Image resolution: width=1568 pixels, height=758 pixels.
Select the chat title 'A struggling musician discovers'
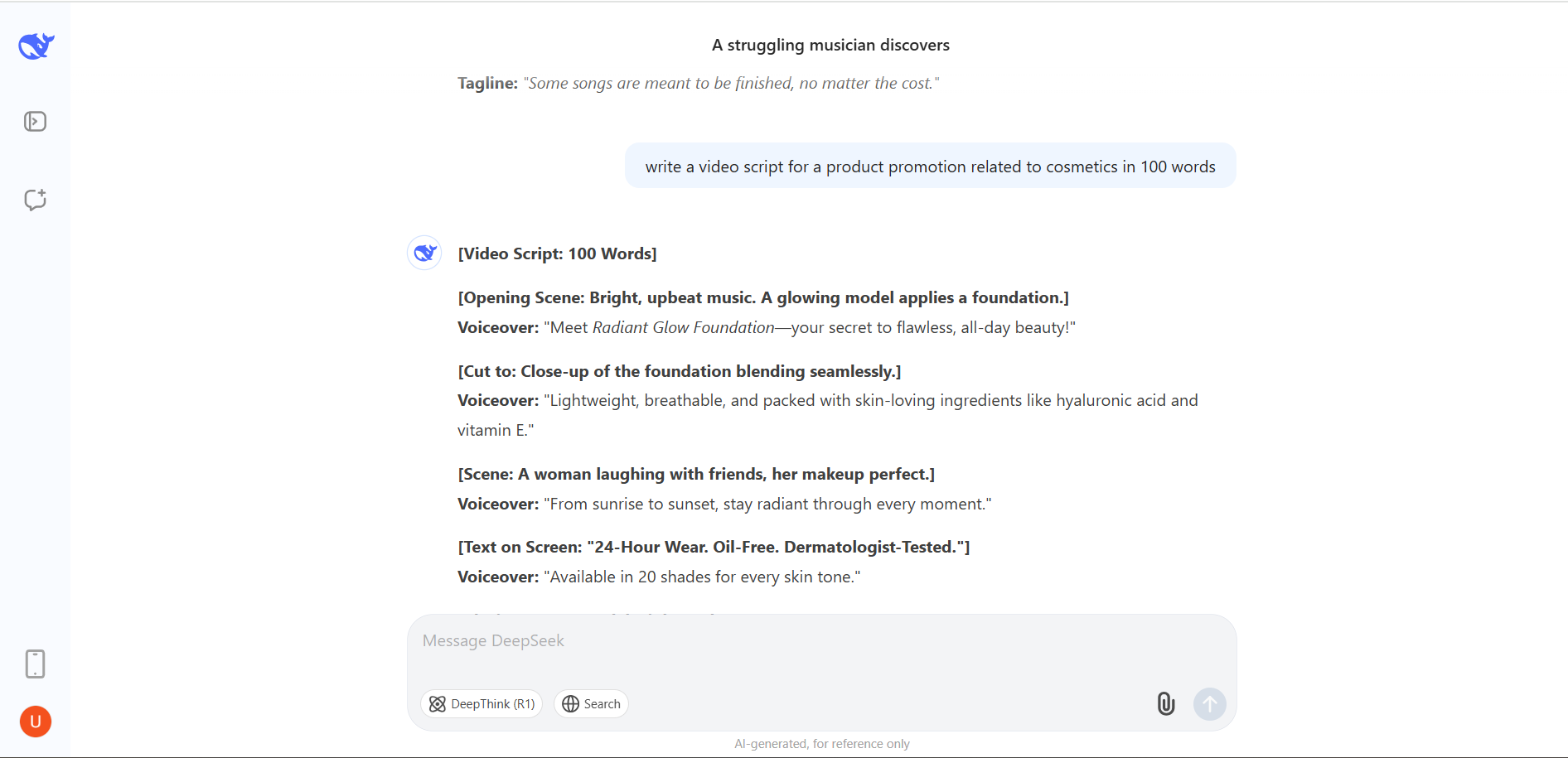pos(830,45)
